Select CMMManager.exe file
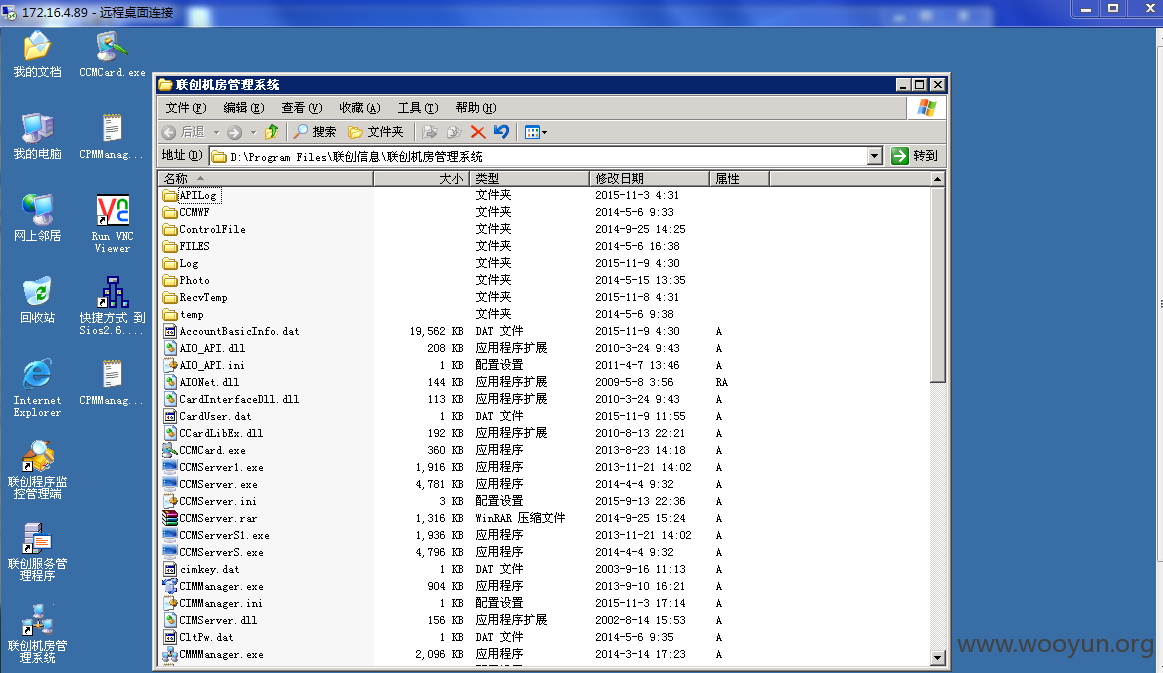The image size is (1163, 673). pyautogui.click(x=213, y=654)
